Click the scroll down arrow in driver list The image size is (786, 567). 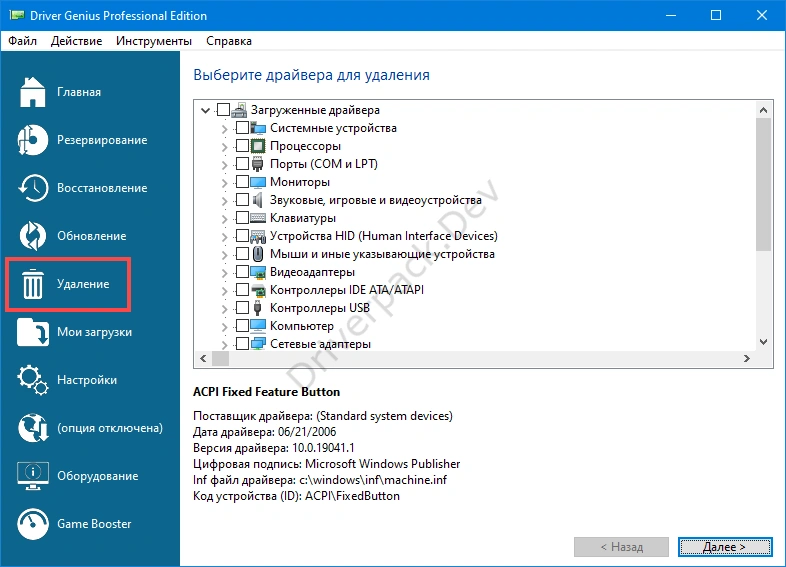763,342
